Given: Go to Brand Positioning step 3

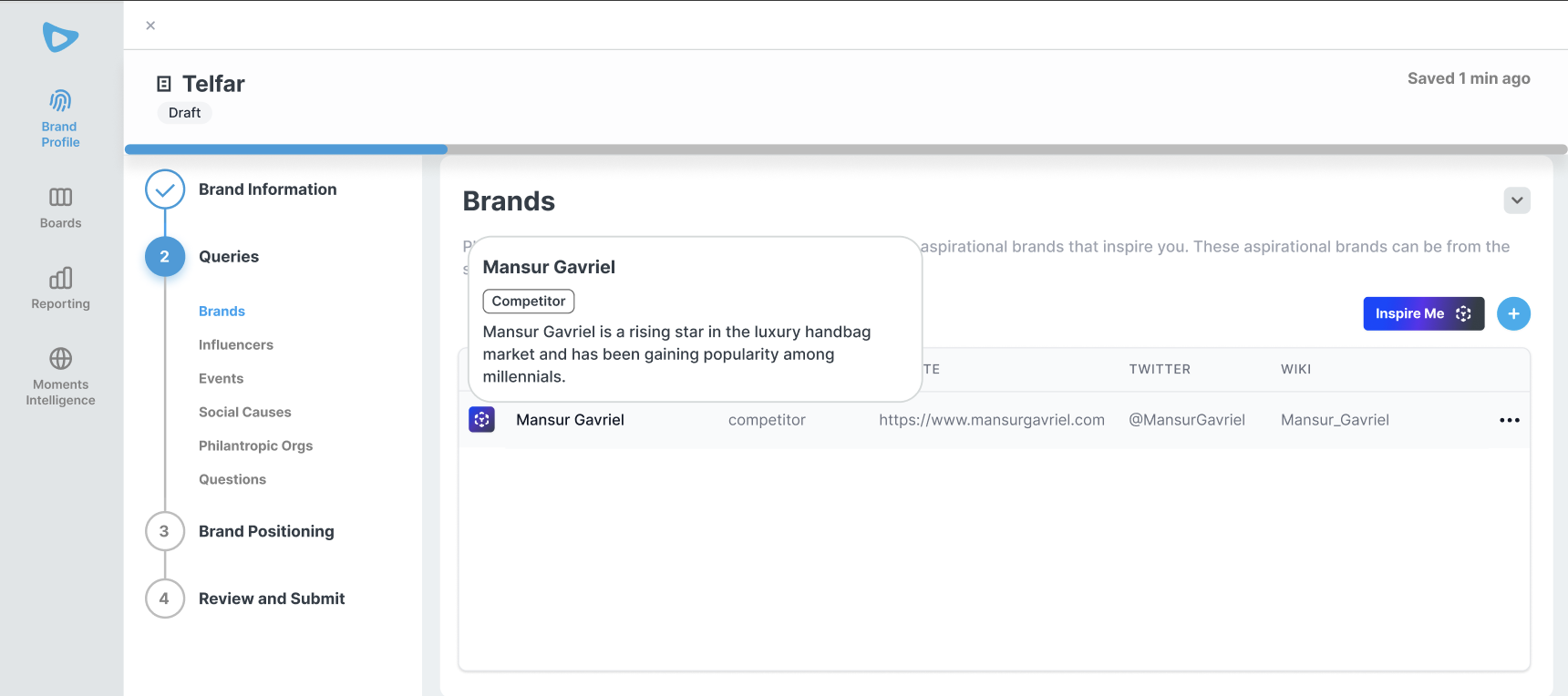Looking at the screenshot, I should (165, 531).
